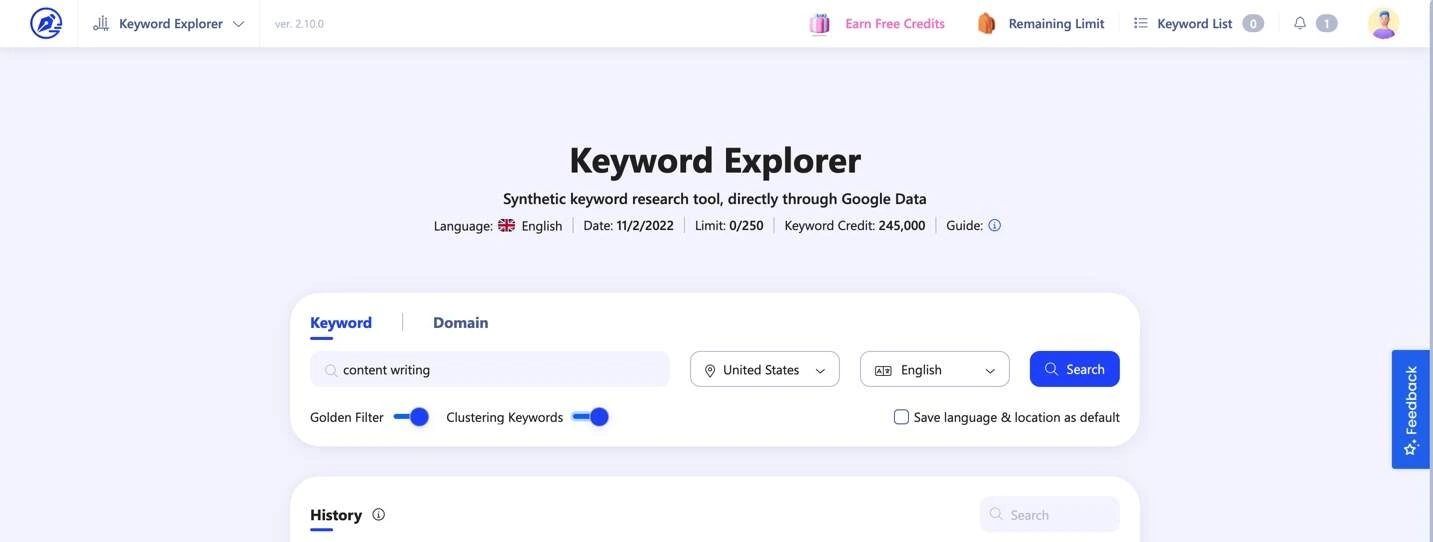Click the Keyword Credit 245,000 value

902,225
